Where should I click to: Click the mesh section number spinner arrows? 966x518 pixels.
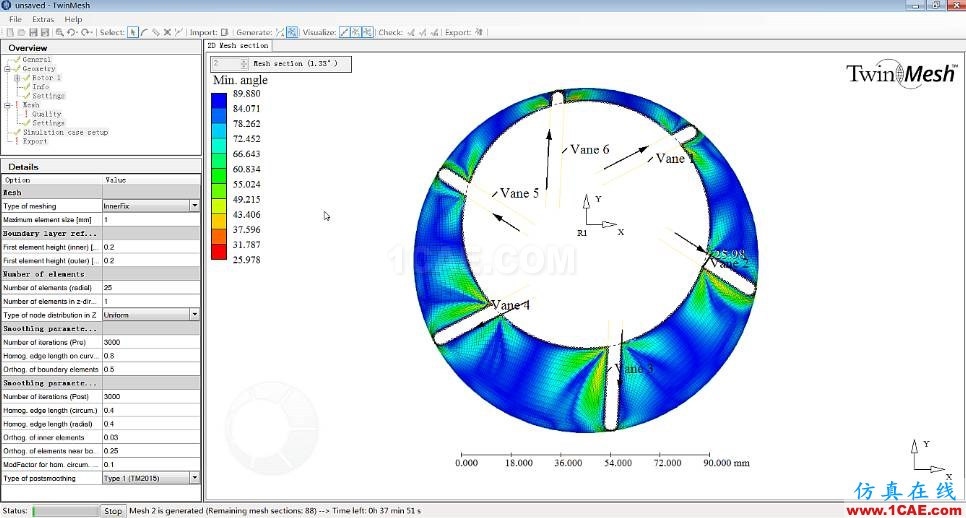pos(244,63)
